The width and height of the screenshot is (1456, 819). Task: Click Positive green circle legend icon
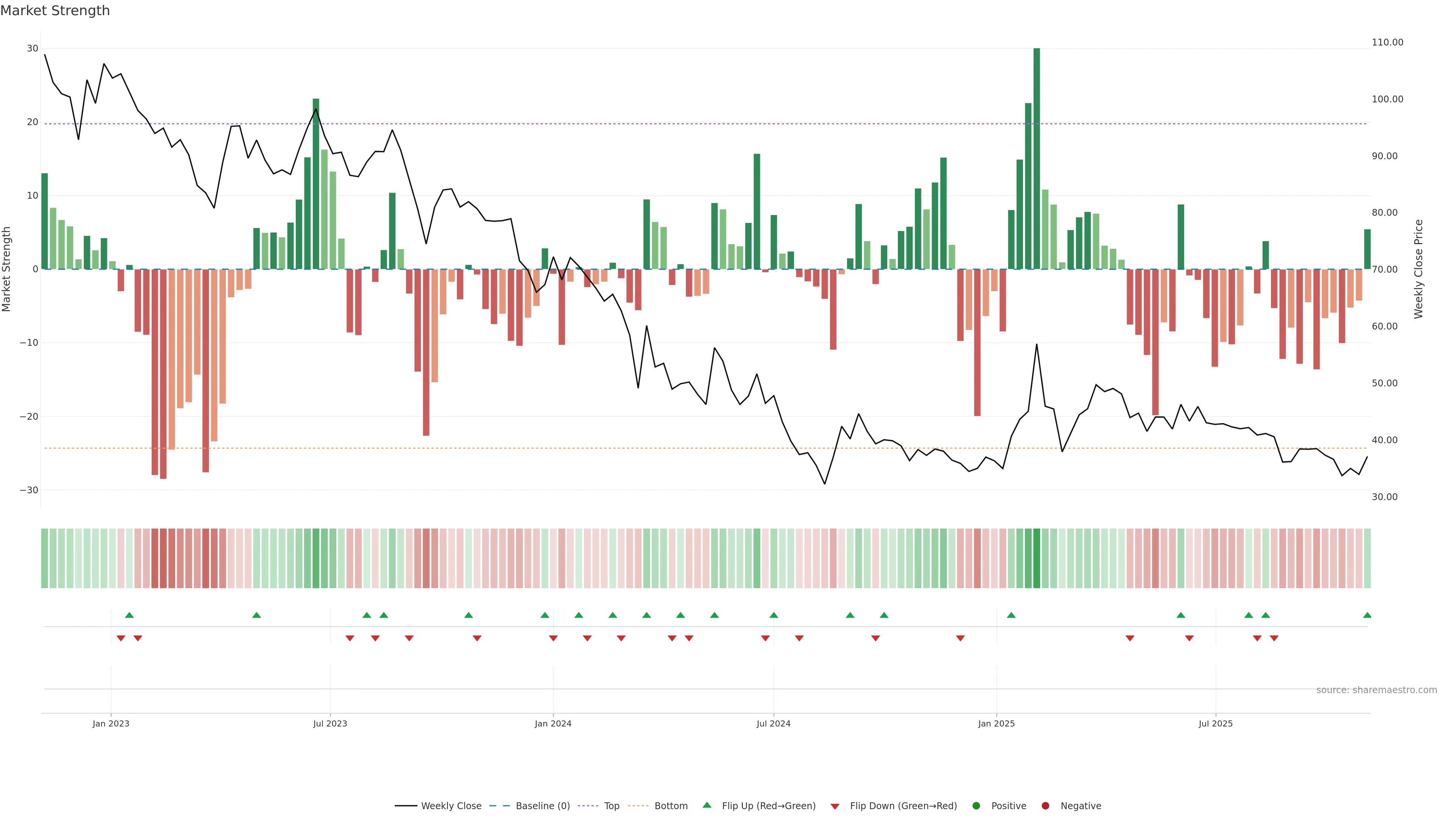click(976, 806)
